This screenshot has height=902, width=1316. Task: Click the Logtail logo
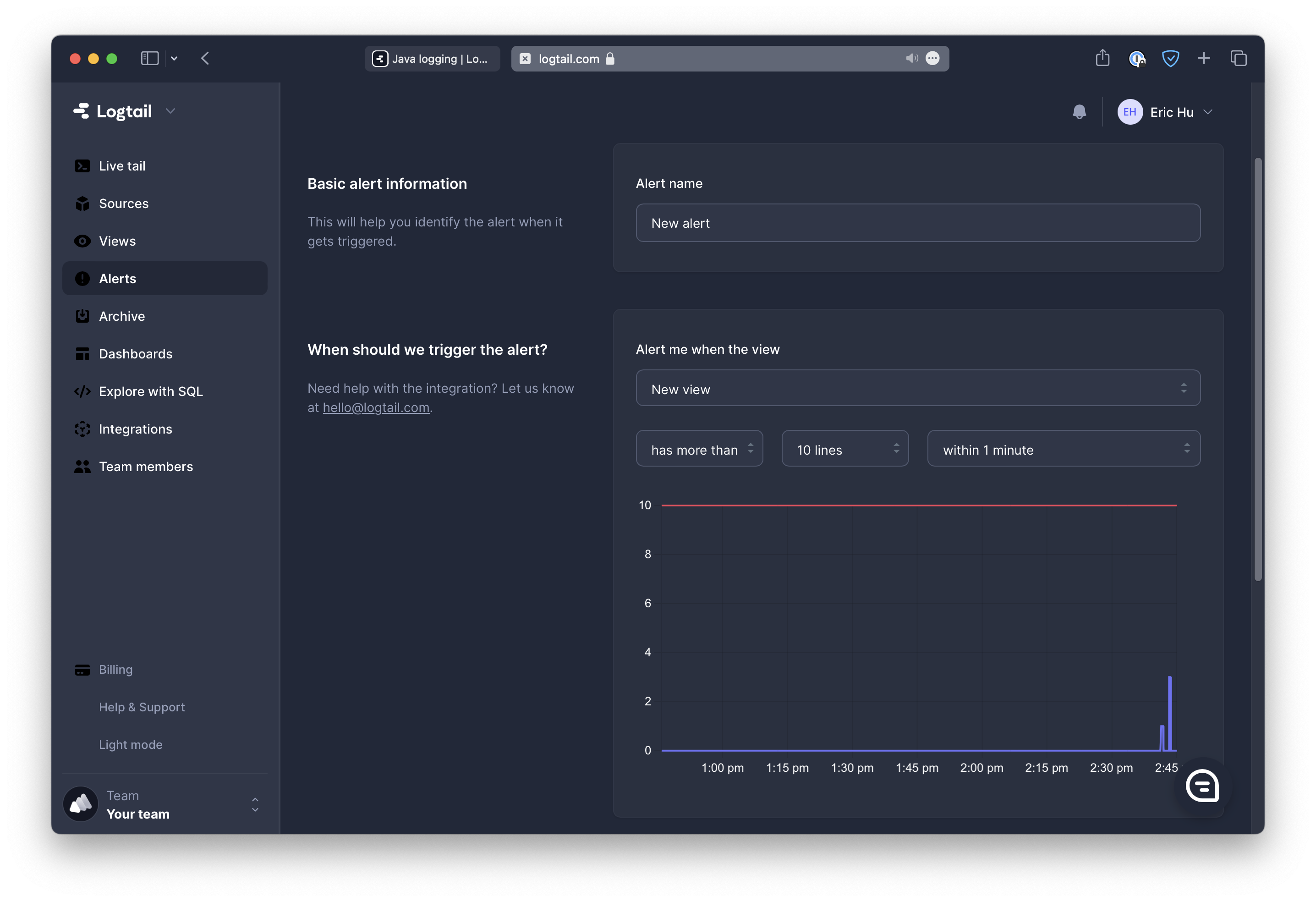point(113,111)
